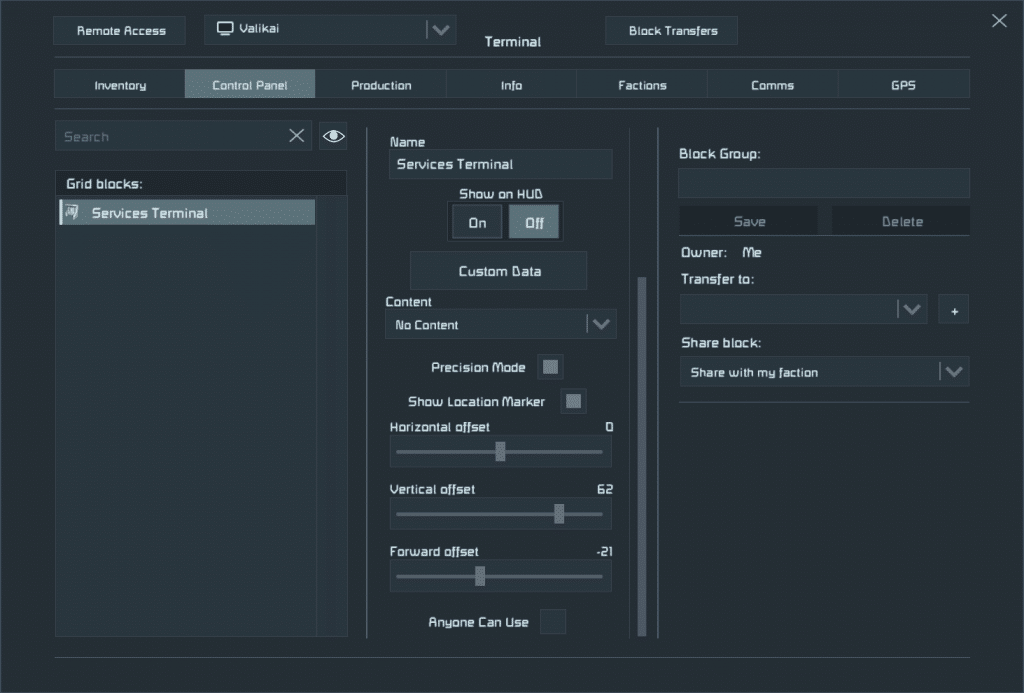Enable Precision Mode checkbox
Viewport: 1024px width, 693px height.
tap(550, 367)
